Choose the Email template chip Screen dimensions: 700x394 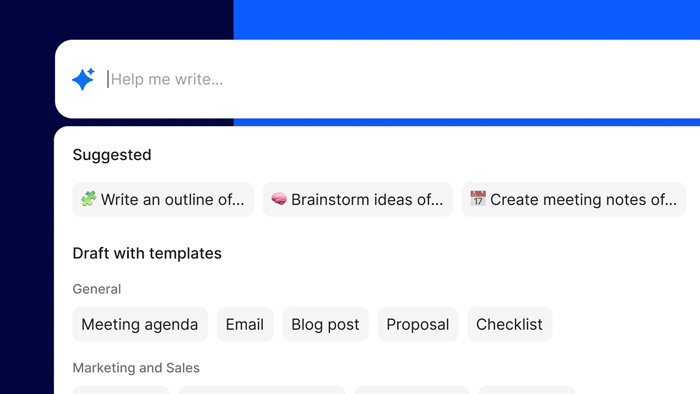pos(245,324)
